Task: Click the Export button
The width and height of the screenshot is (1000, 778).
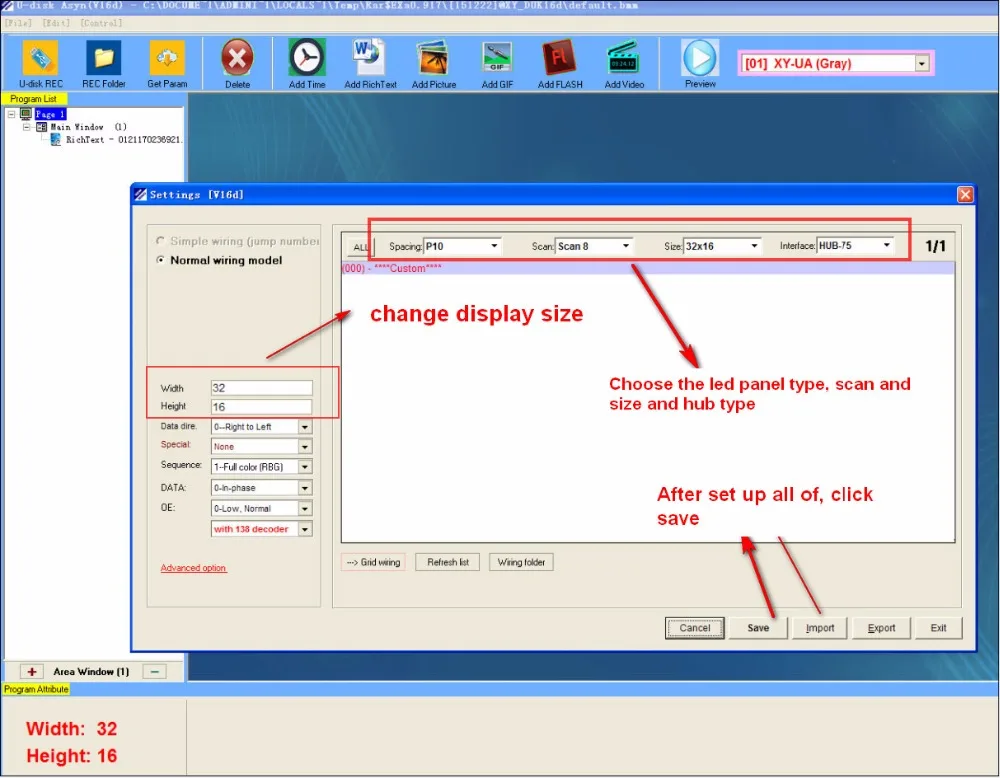Action: (881, 628)
